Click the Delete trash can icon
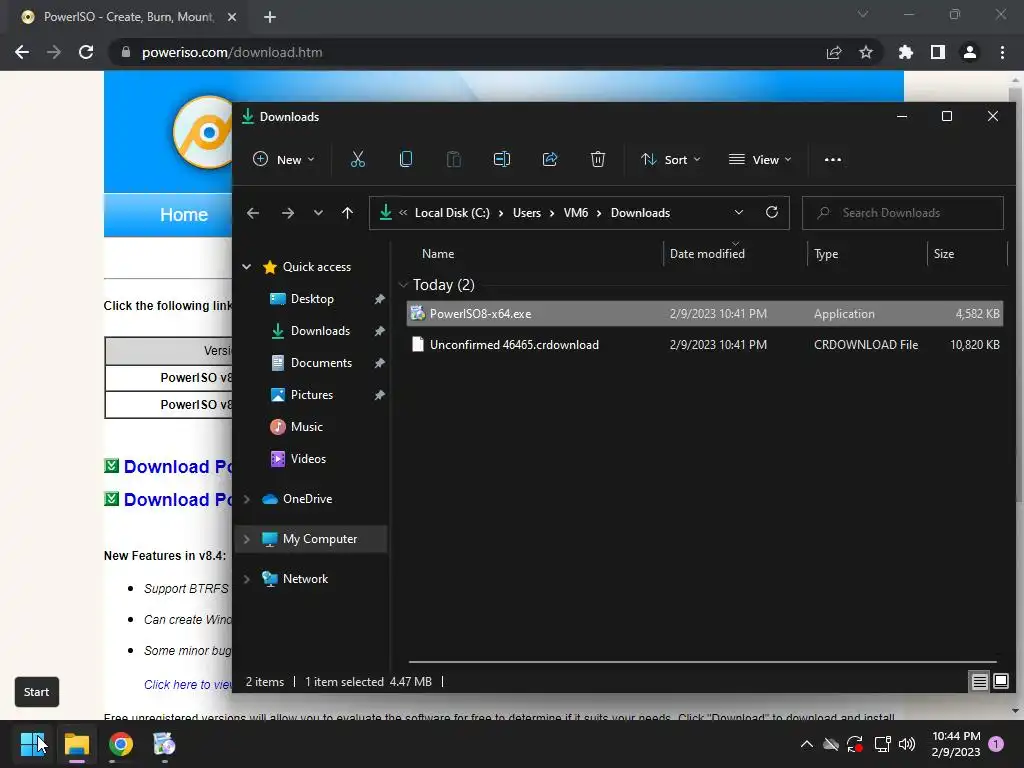 coord(598,159)
